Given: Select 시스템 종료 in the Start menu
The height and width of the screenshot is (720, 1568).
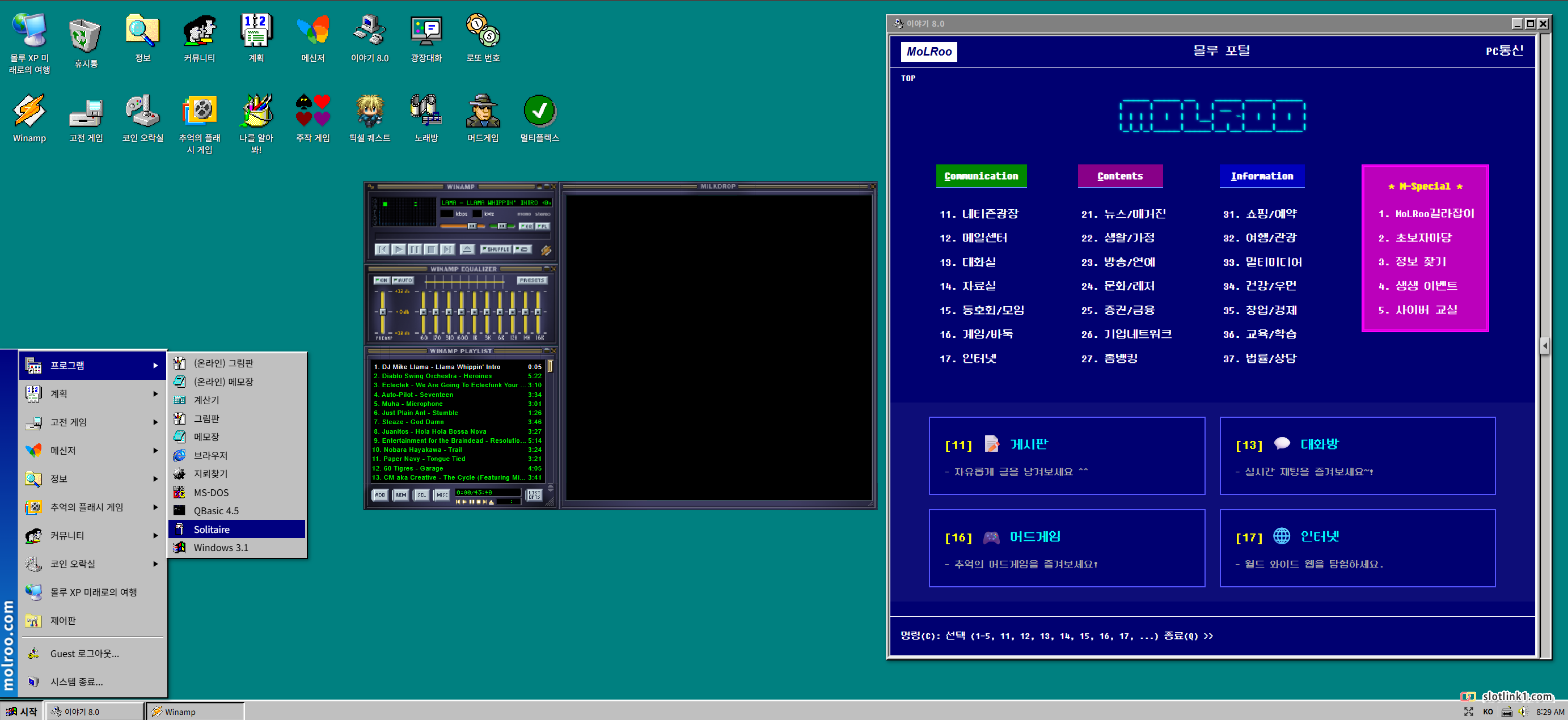Looking at the screenshot, I should pos(92,681).
